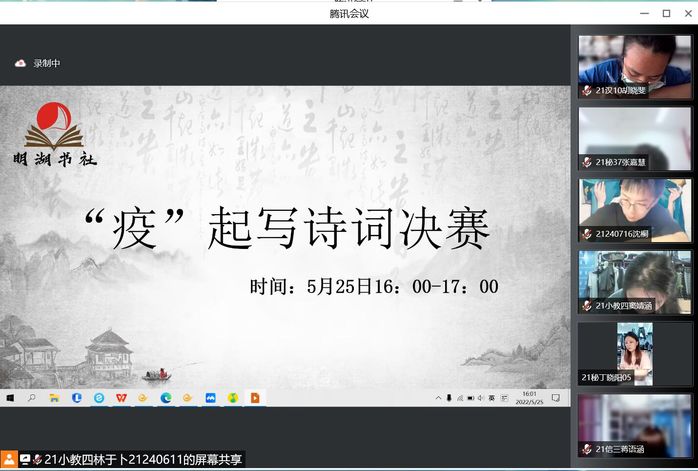Click the cloud recording icon beside 录制中
698x471 pixels.
(x=19, y=63)
